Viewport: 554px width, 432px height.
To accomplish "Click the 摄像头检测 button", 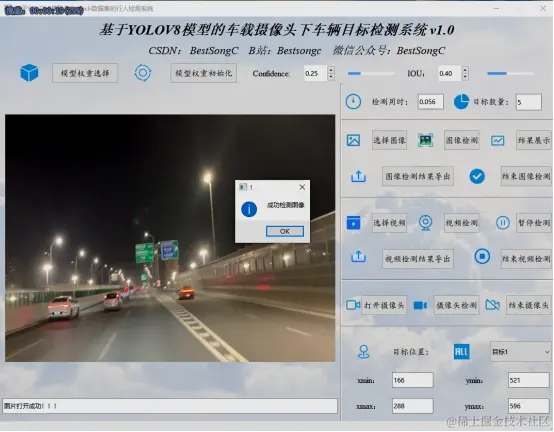I will (x=456, y=305).
